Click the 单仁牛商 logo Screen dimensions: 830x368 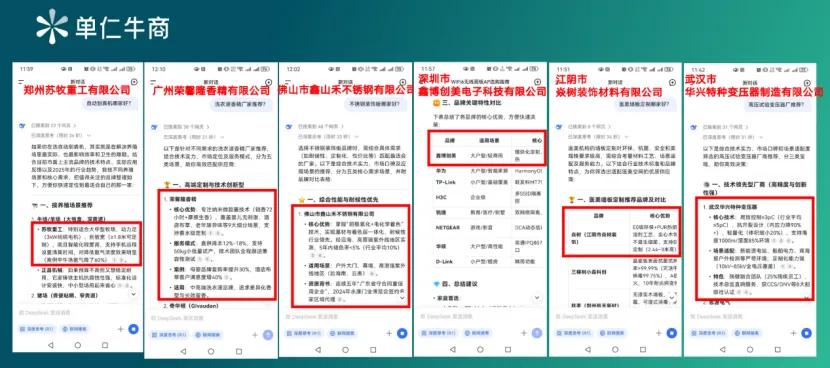(103, 26)
